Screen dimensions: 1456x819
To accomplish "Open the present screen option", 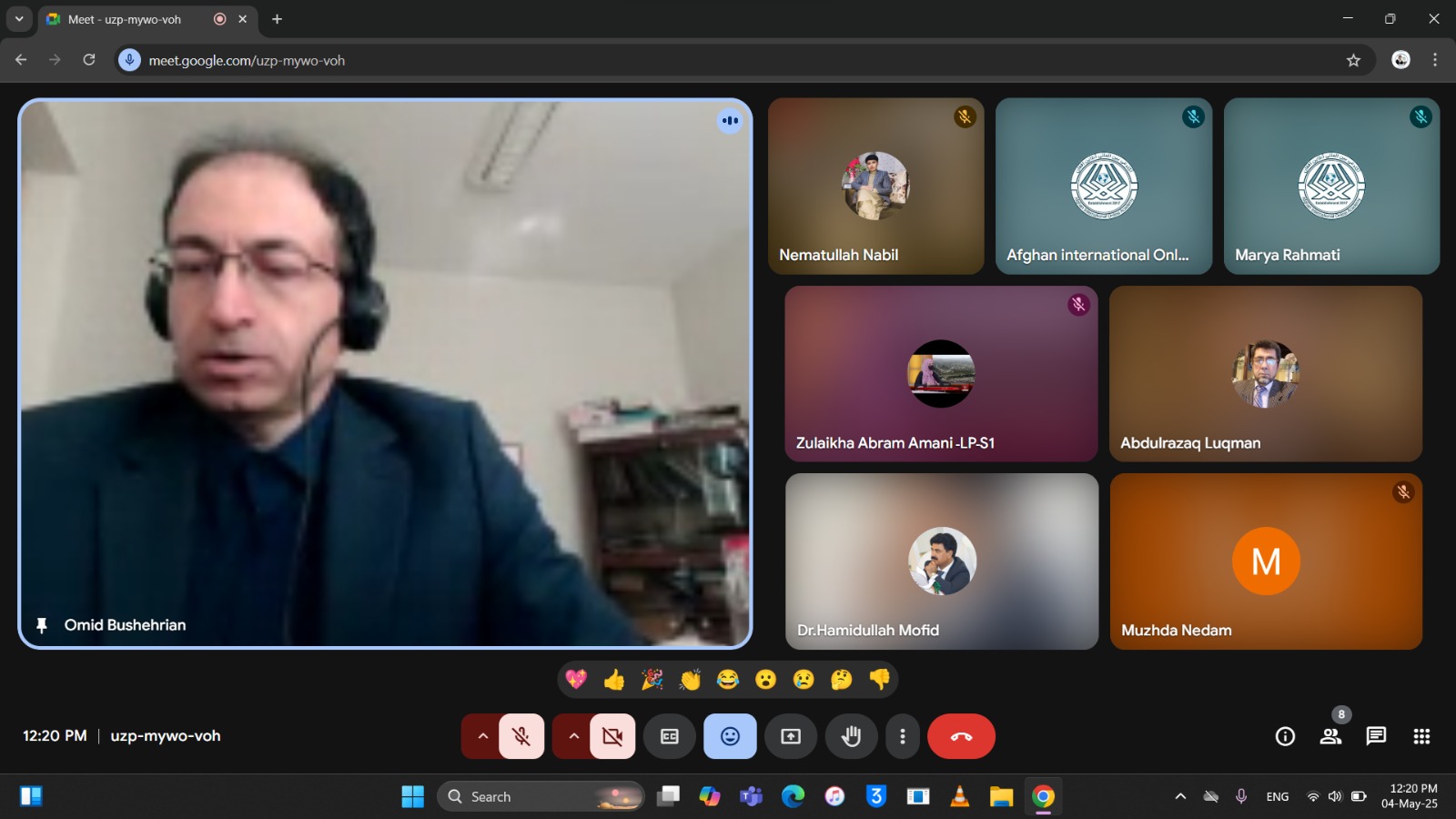I will tap(791, 736).
